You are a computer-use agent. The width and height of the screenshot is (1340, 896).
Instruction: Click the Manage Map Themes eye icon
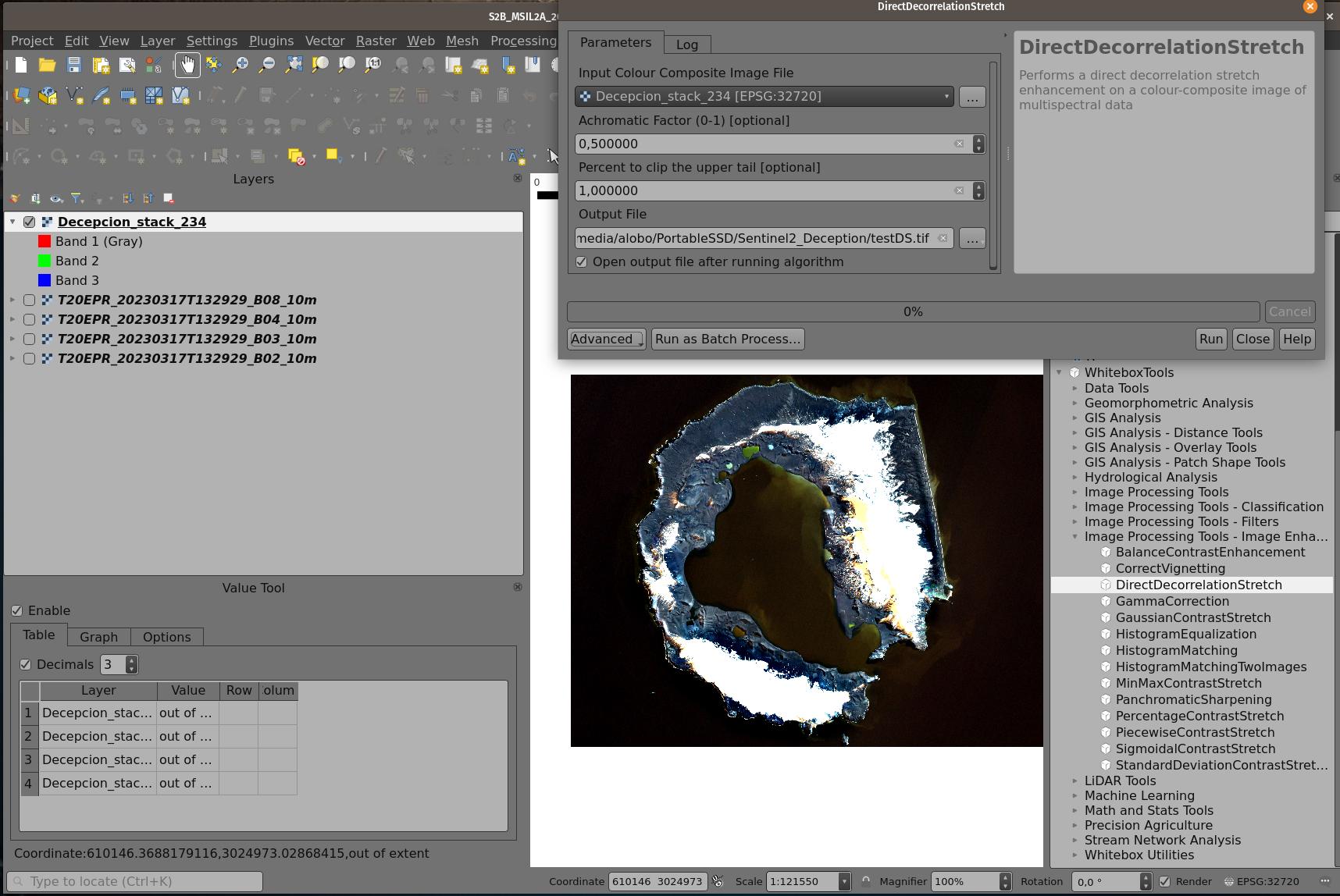pyautogui.click(x=55, y=198)
